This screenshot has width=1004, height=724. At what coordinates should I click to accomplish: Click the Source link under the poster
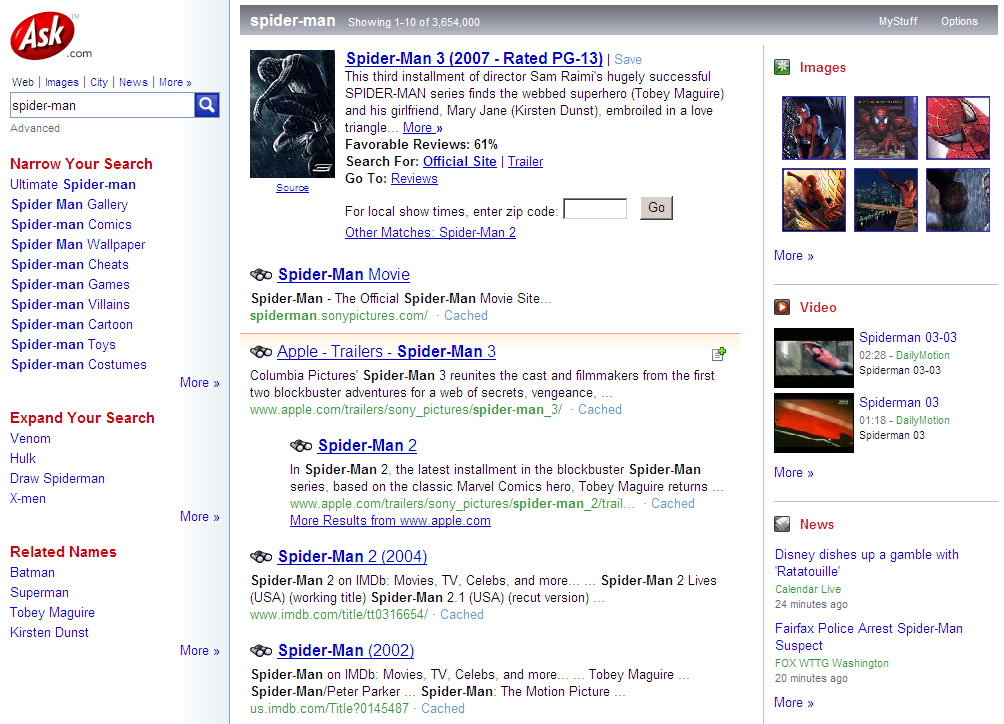292,188
